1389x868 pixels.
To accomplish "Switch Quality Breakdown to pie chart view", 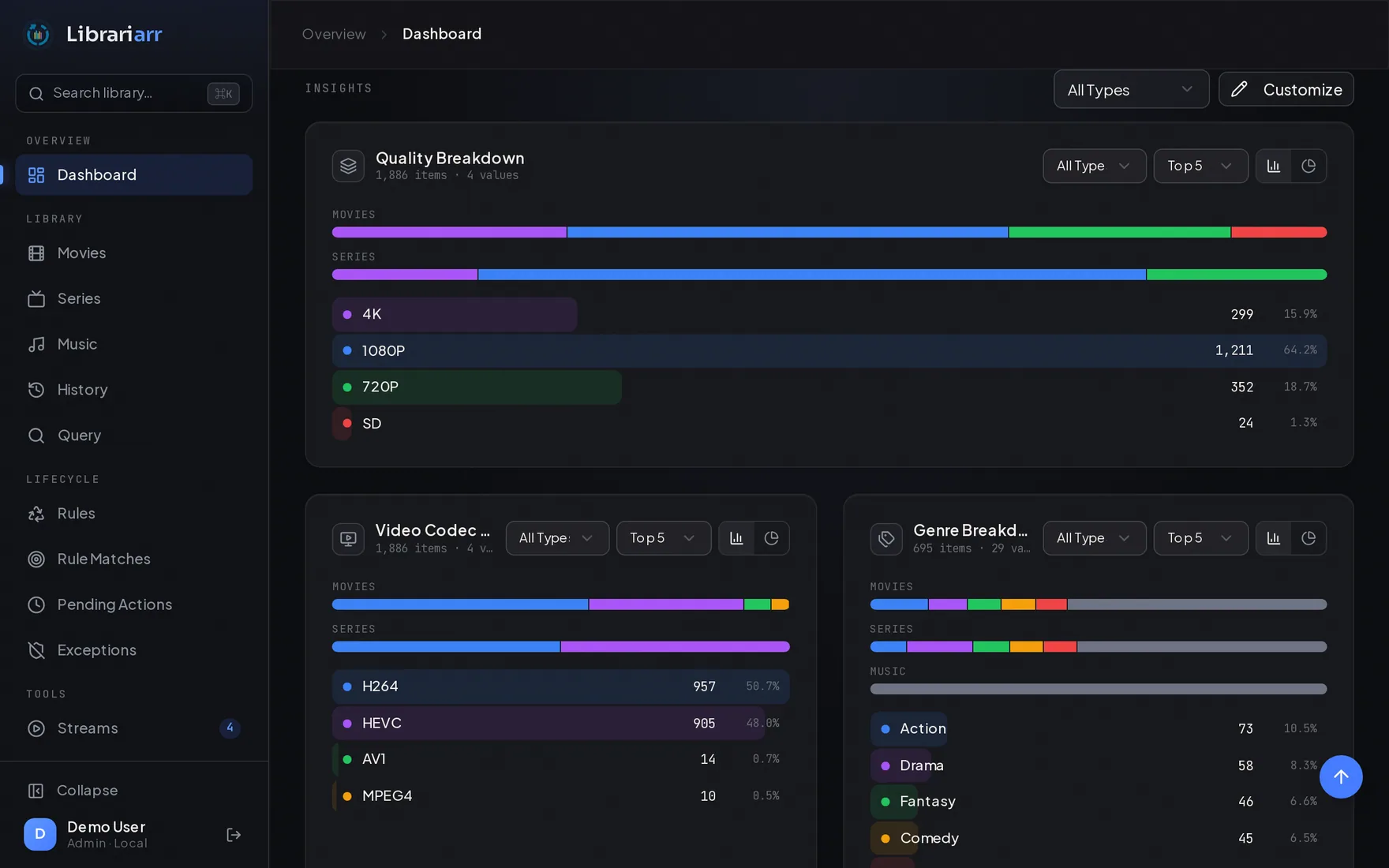I will coord(1309,166).
